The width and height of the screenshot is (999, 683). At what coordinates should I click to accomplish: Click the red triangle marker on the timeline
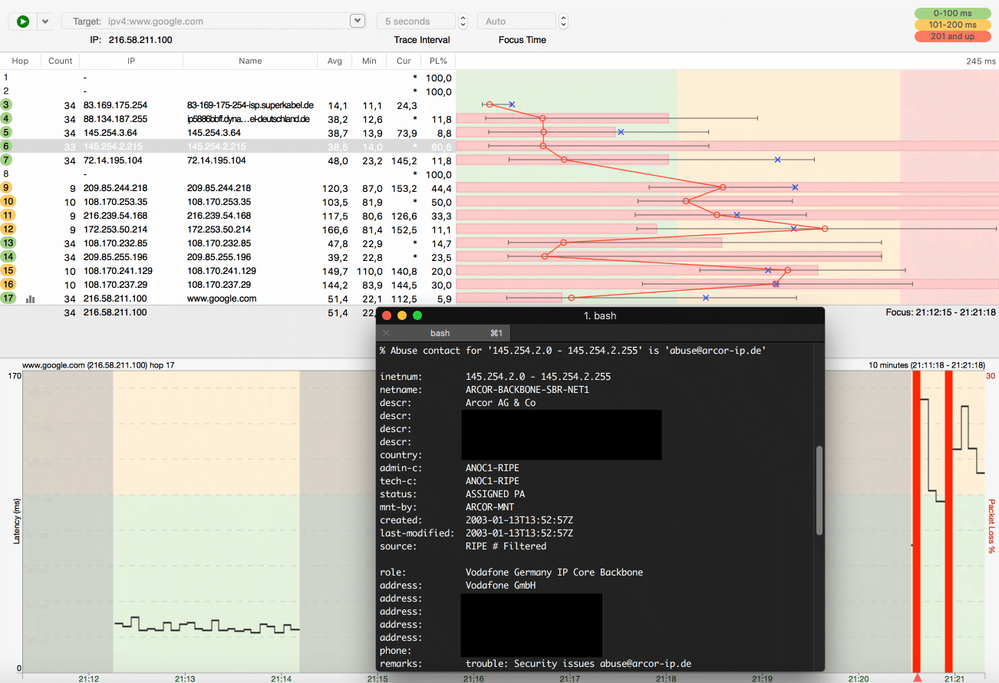coord(917,677)
